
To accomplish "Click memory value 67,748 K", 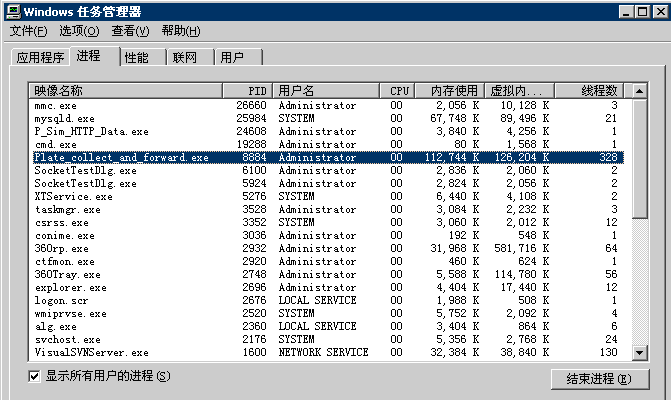I will 454,119.
